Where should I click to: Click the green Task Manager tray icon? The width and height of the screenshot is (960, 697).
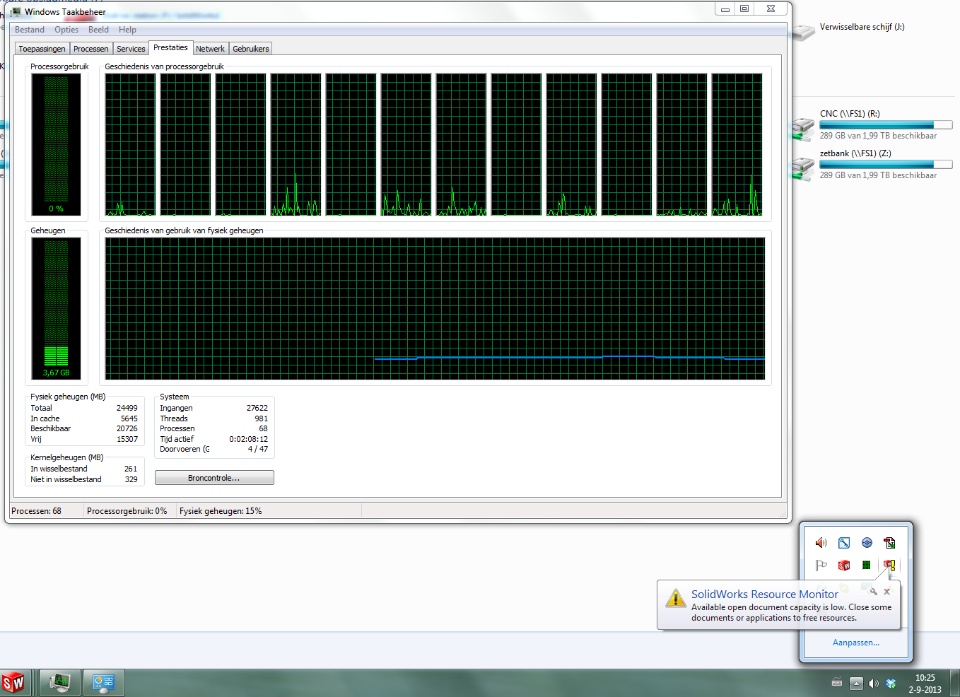click(x=866, y=565)
